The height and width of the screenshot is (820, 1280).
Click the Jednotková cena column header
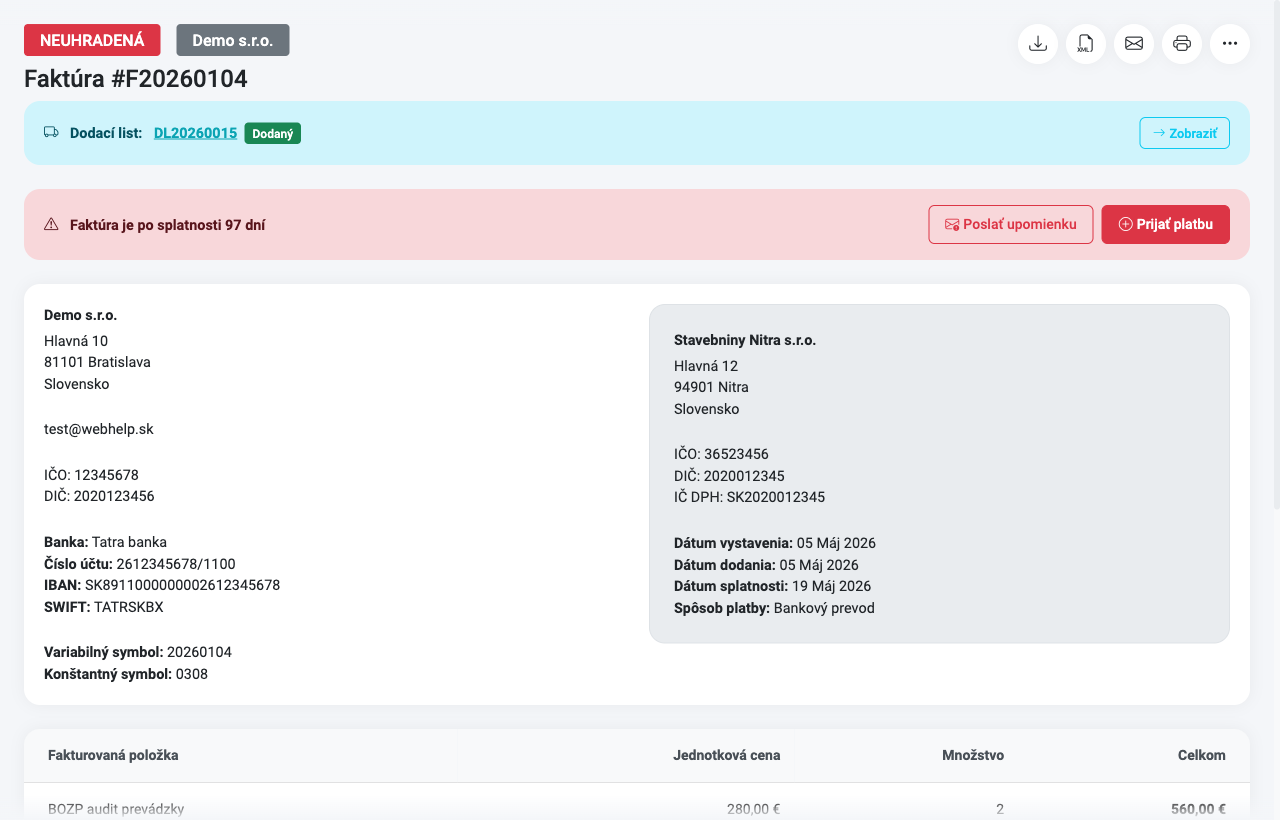click(x=727, y=755)
